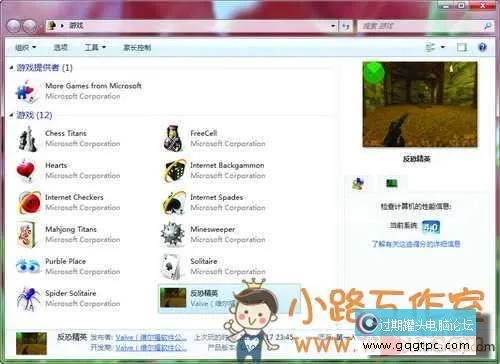Select the Hearts game icon
Screen dimensions: 500x364
point(26,171)
